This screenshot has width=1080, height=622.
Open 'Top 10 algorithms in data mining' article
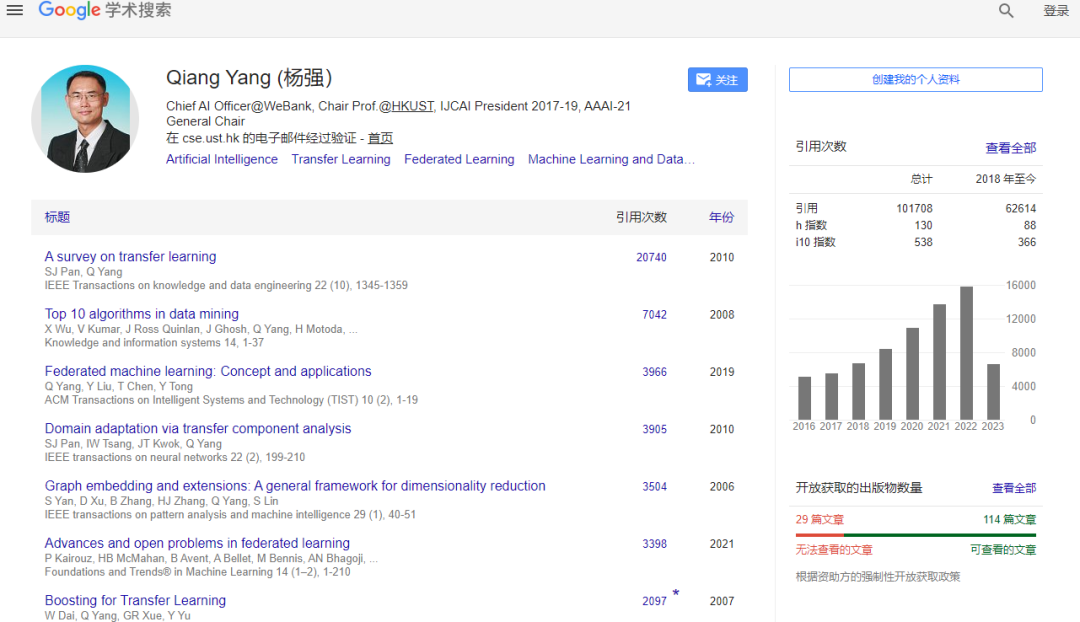click(x=142, y=314)
